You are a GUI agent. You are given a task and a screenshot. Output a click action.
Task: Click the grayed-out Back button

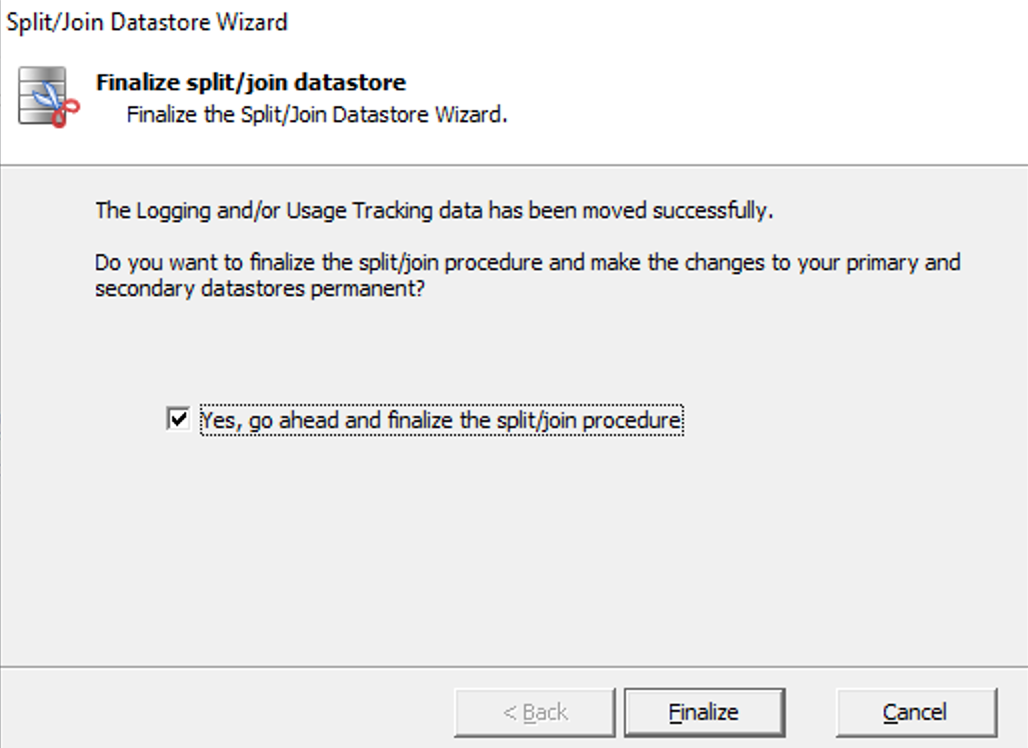tap(535, 712)
